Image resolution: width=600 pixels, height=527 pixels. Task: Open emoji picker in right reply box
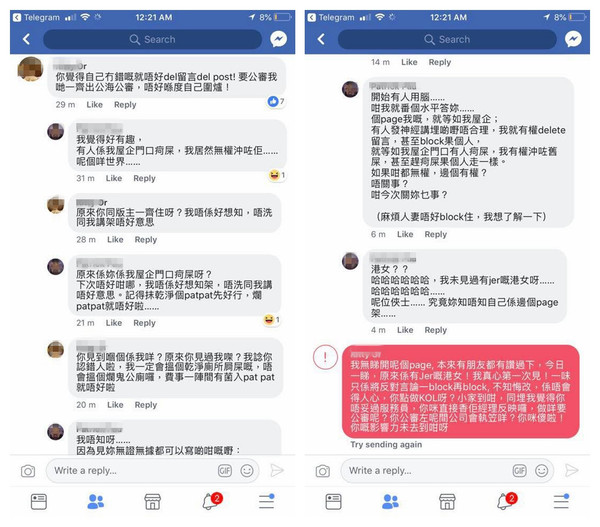[541, 470]
